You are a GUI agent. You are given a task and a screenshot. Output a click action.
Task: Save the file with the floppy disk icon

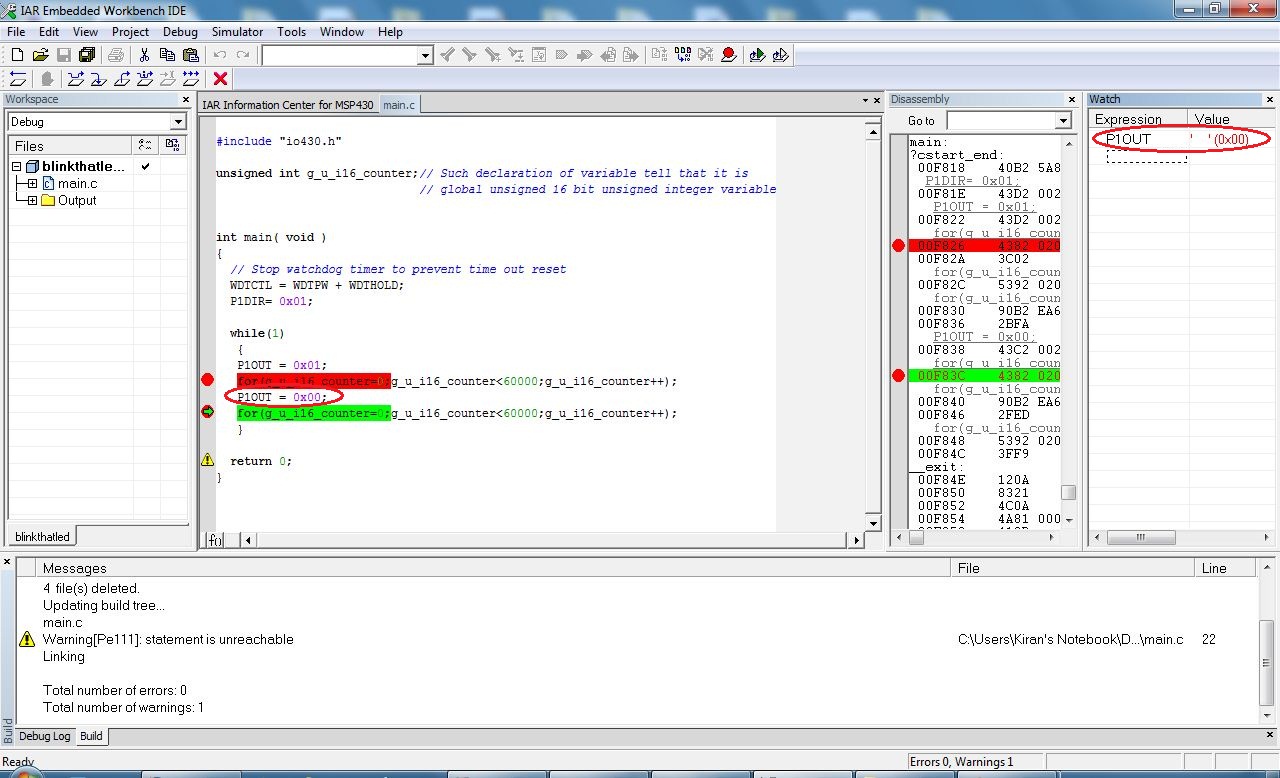point(64,55)
